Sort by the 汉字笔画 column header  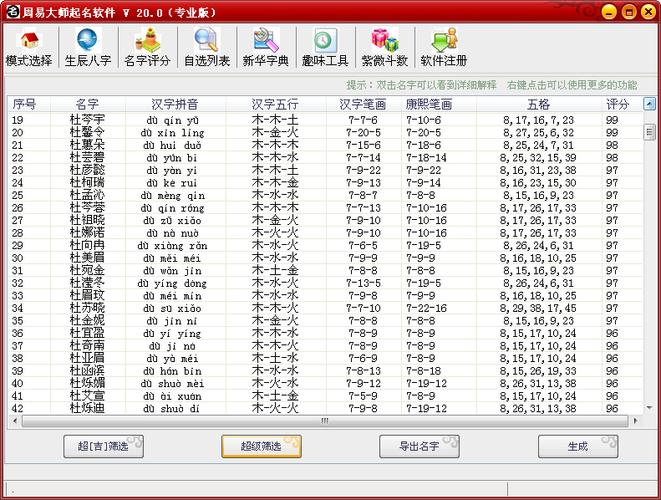(363, 104)
